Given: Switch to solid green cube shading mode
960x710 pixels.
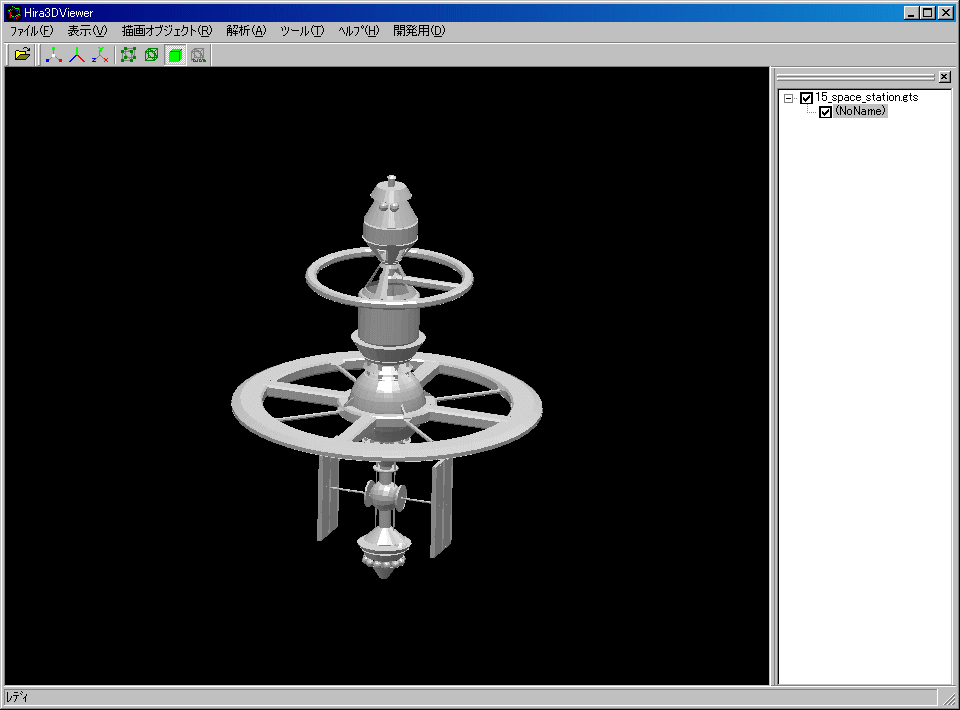Looking at the screenshot, I should tap(175, 55).
